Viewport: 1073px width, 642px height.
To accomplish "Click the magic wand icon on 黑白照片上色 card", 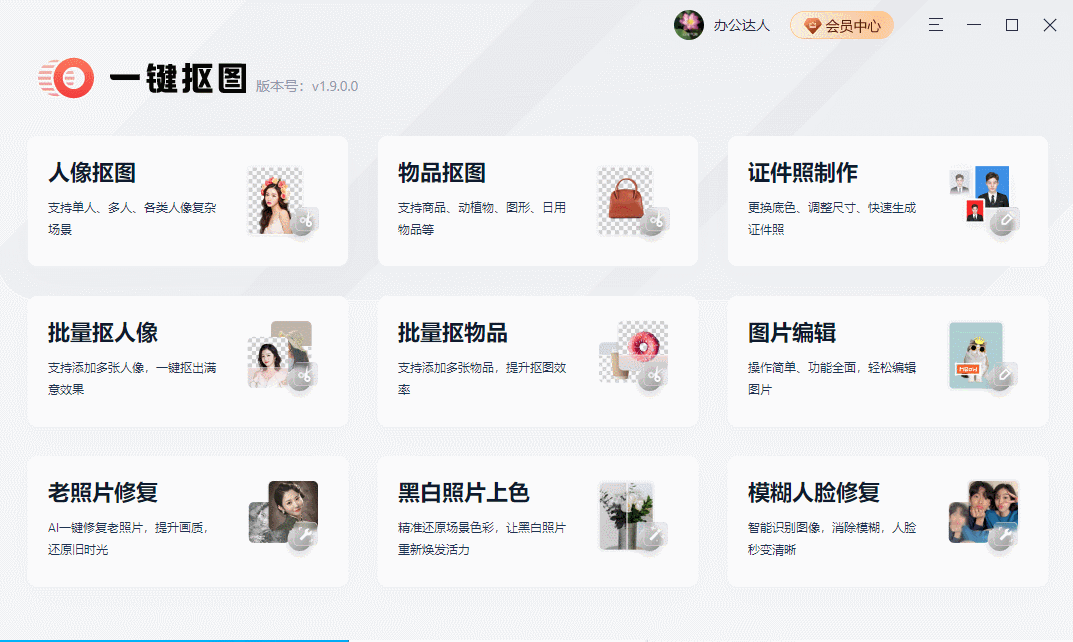I will 654,535.
